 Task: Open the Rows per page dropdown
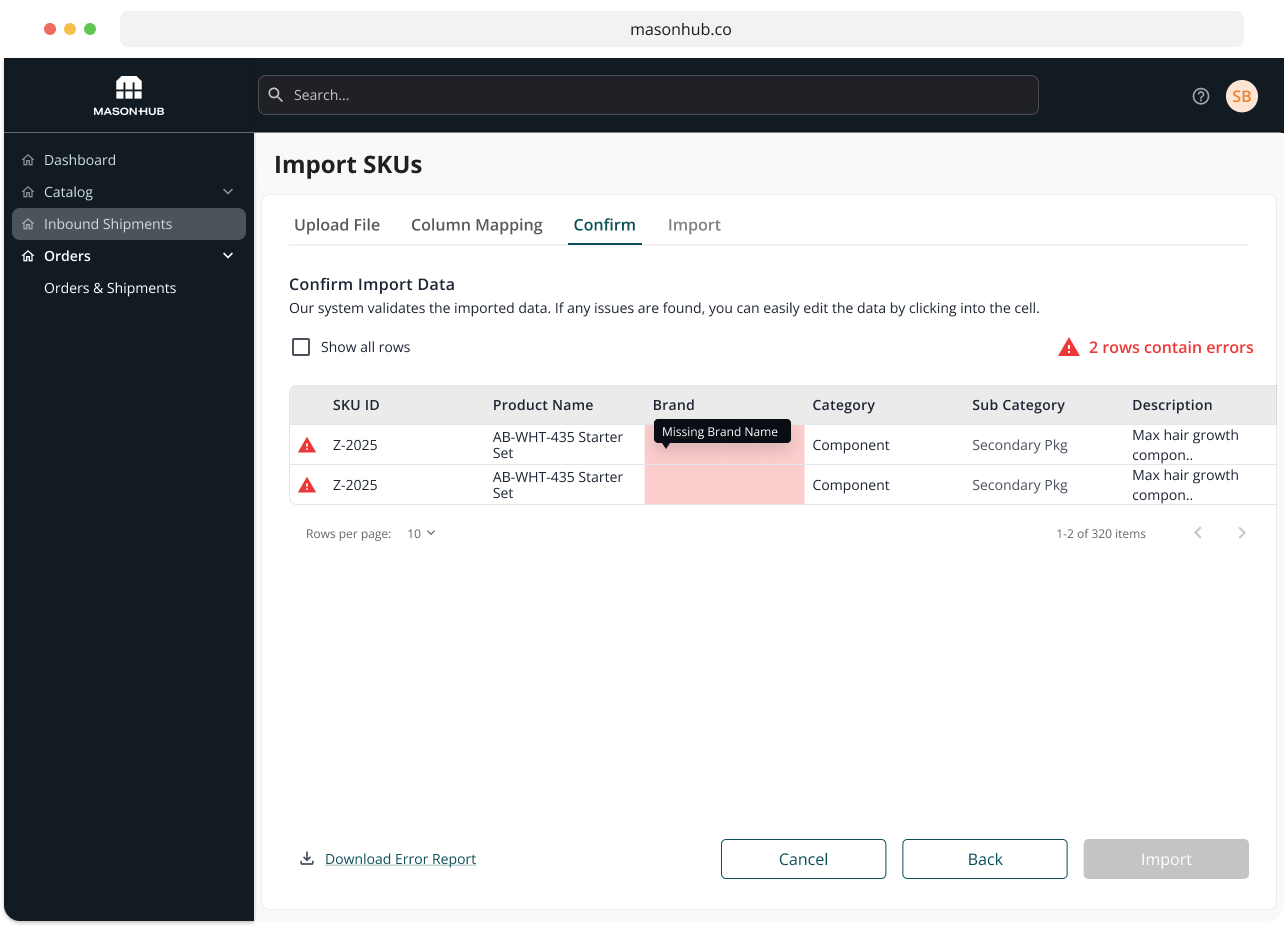421,533
